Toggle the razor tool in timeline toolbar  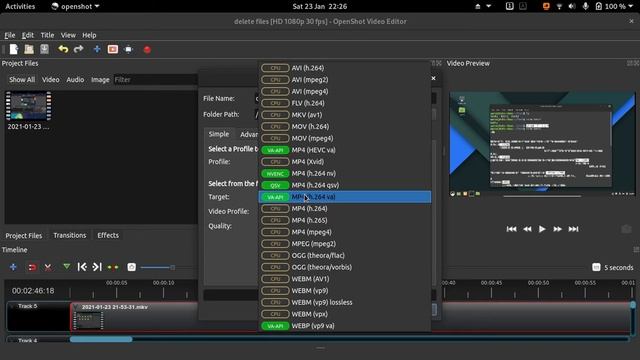click(x=48, y=267)
